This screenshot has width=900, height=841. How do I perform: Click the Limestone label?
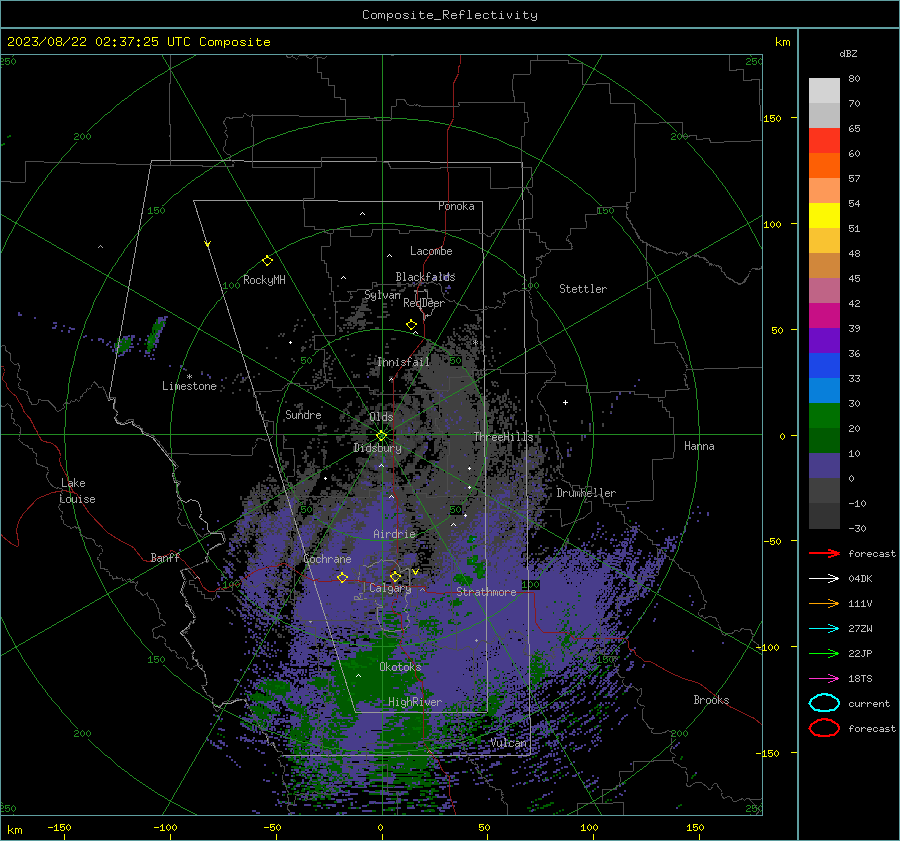click(x=189, y=386)
